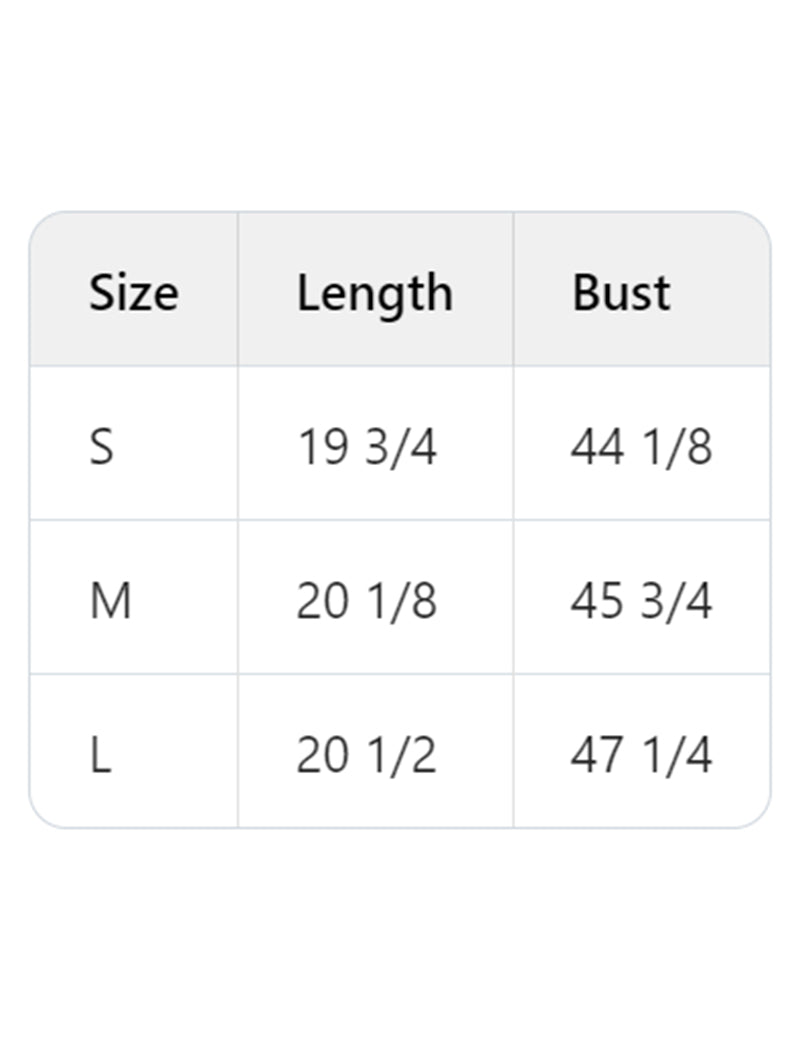This screenshot has height=1050, width=800.
Task: Click the 45 3/4 bust value
Action: pyautogui.click(x=641, y=602)
